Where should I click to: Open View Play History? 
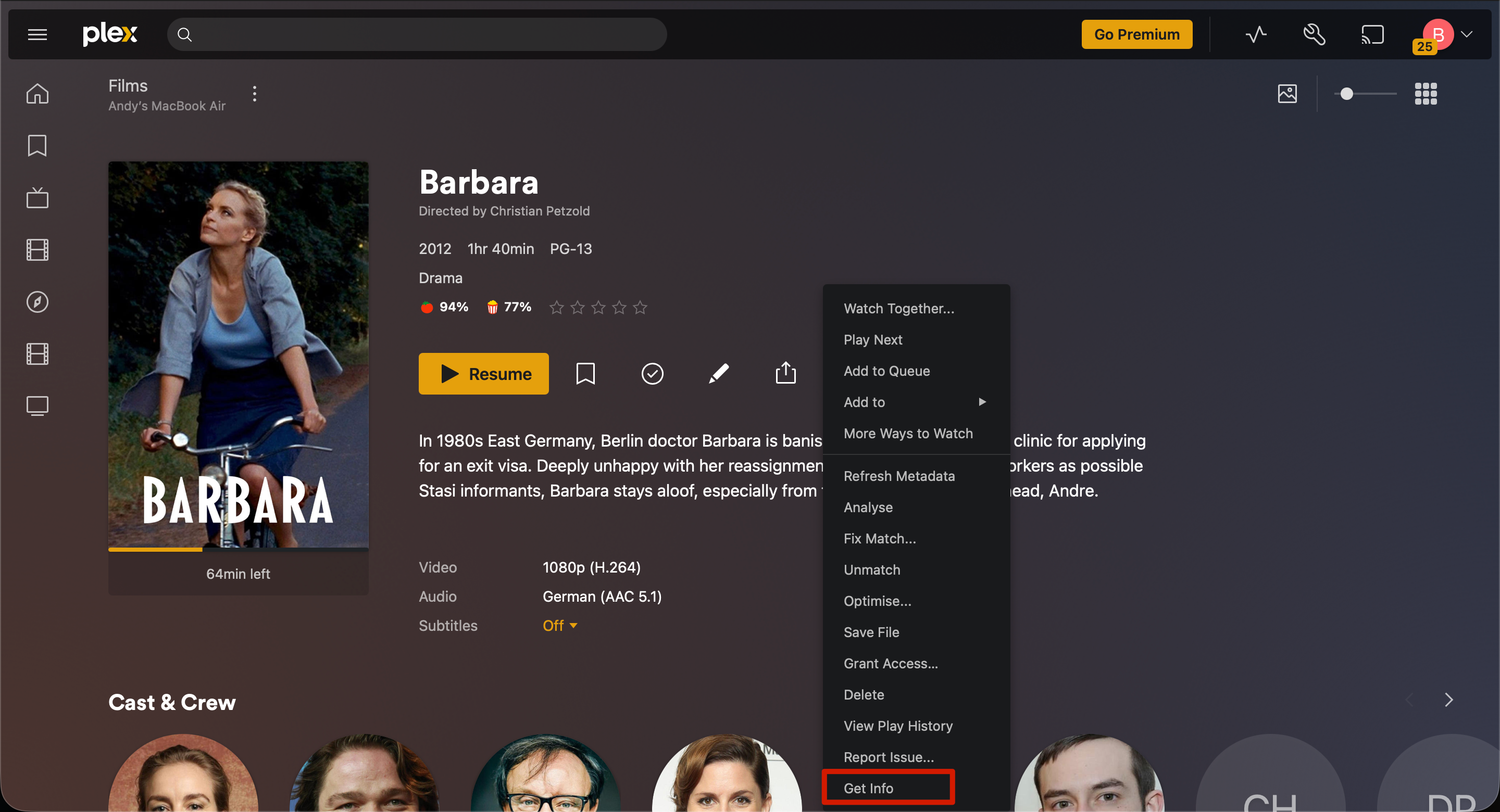coord(916,727)
